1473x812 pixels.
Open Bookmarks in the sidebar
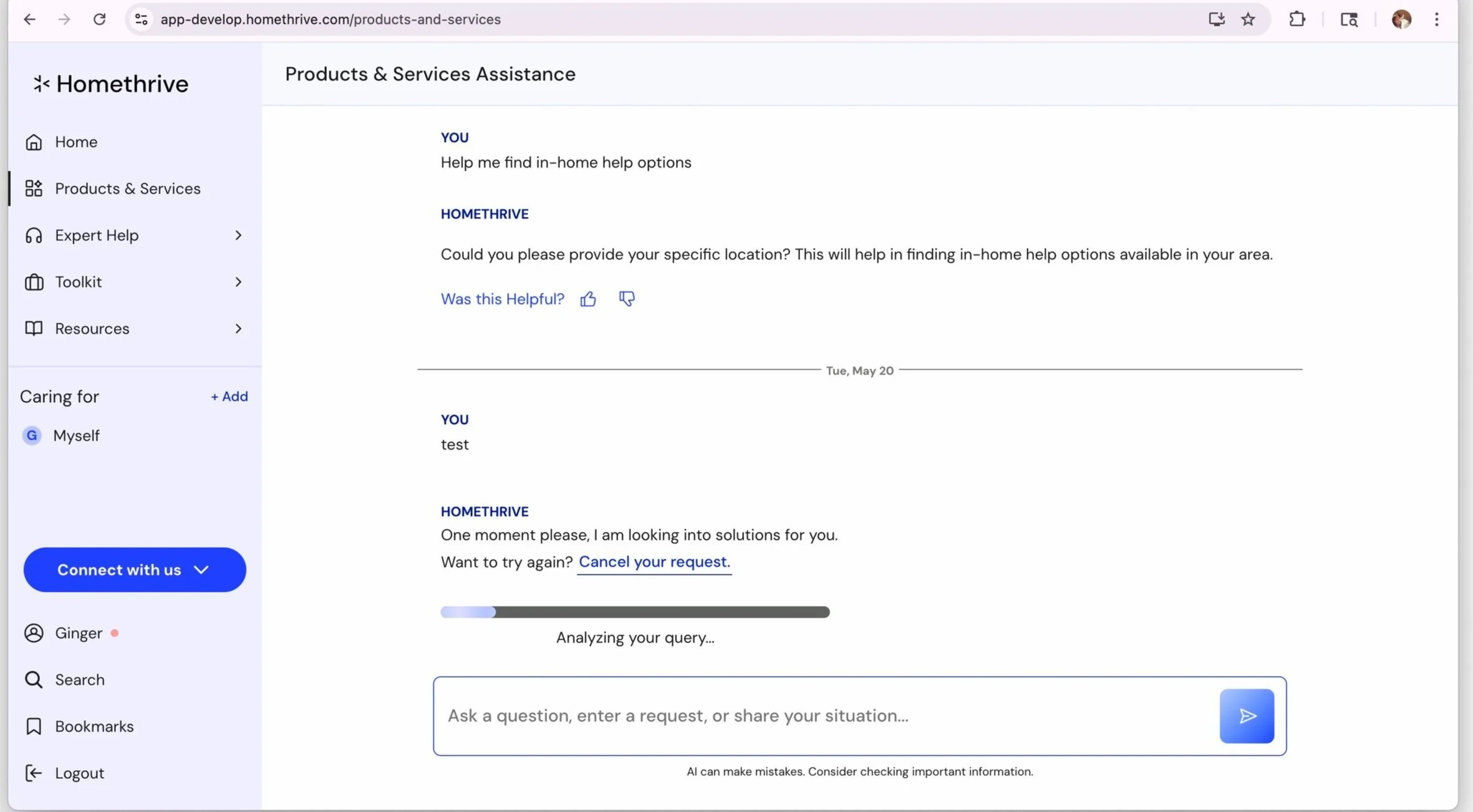[x=94, y=727]
